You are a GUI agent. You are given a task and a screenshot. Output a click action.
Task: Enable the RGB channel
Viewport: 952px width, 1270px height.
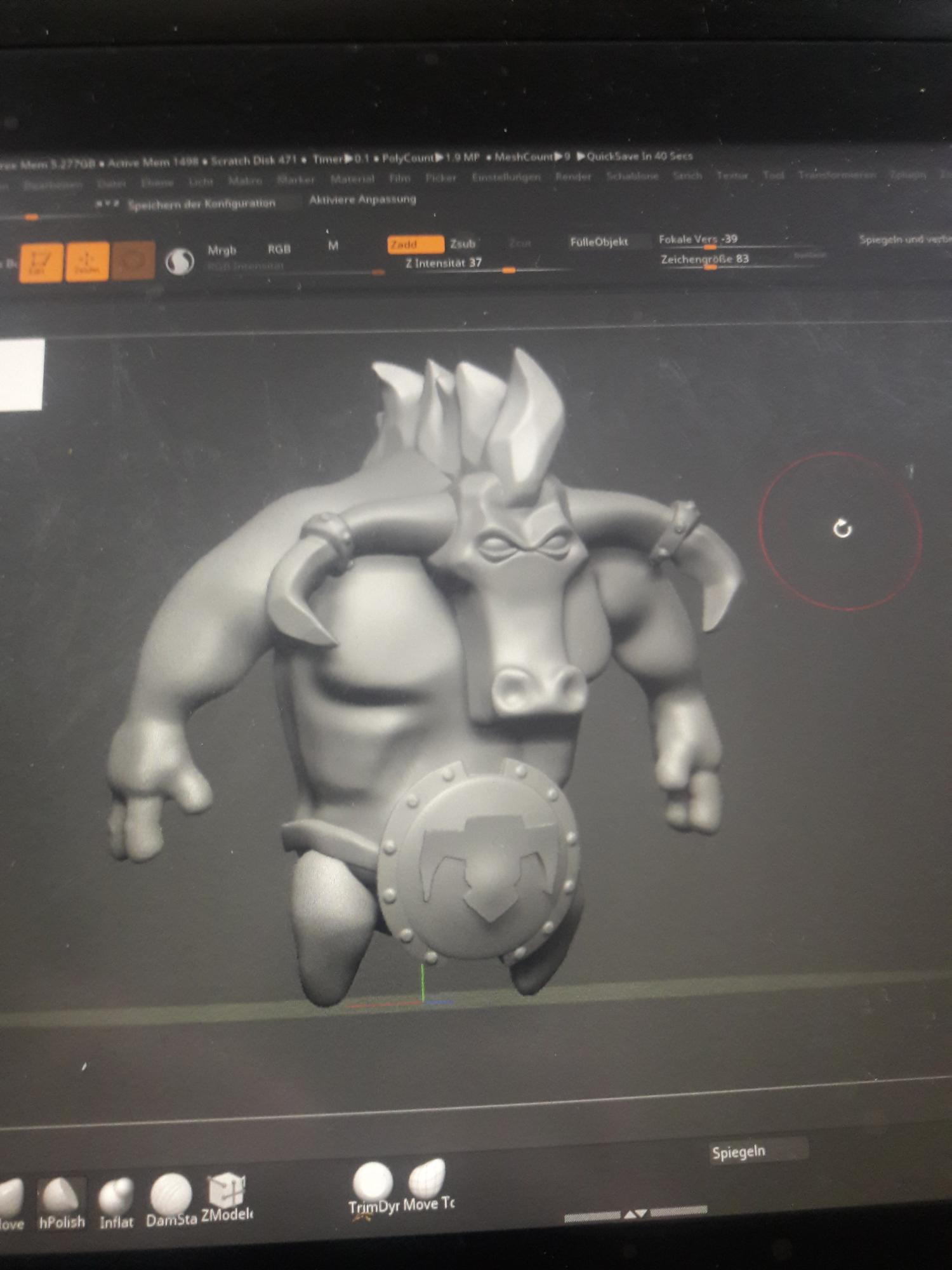(279, 249)
